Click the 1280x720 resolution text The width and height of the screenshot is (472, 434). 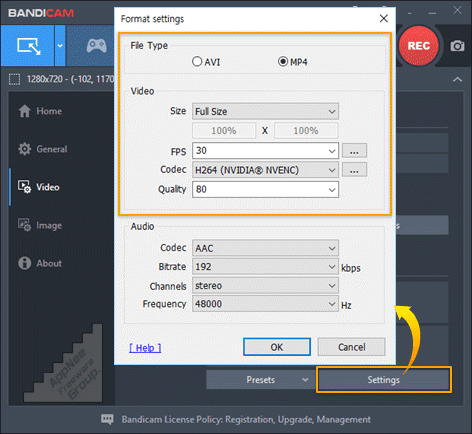(x=44, y=79)
